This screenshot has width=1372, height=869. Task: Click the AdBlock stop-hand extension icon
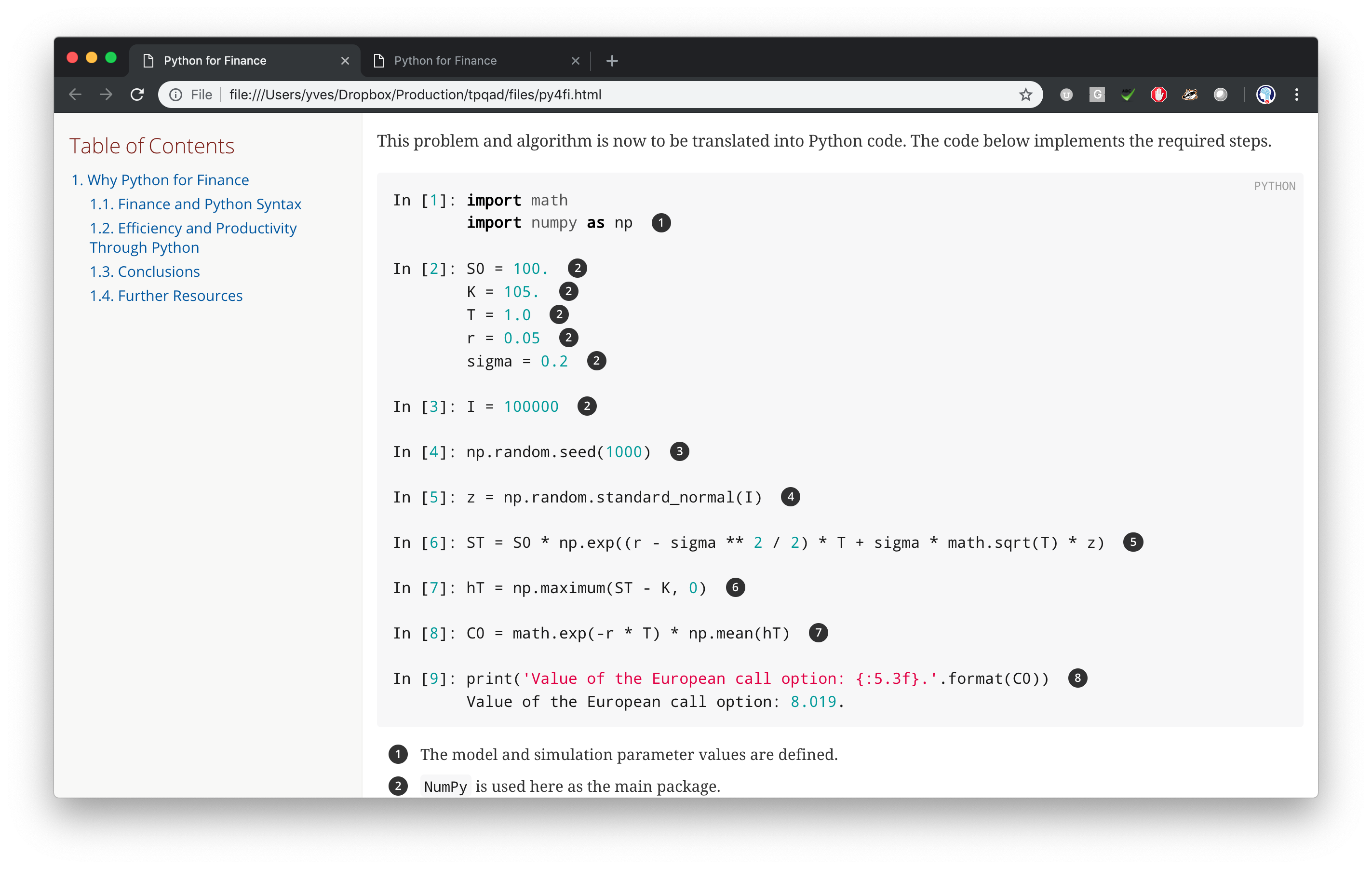1158,95
